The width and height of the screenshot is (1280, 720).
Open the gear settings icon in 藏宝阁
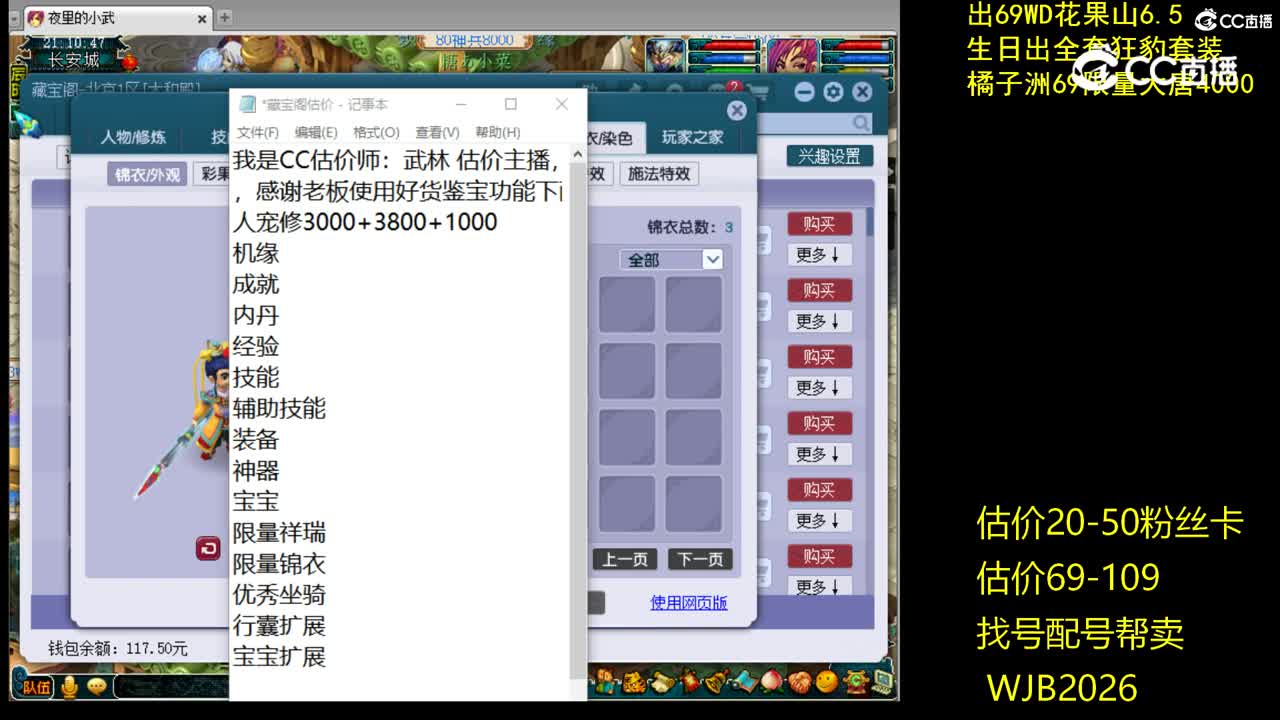click(833, 92)
